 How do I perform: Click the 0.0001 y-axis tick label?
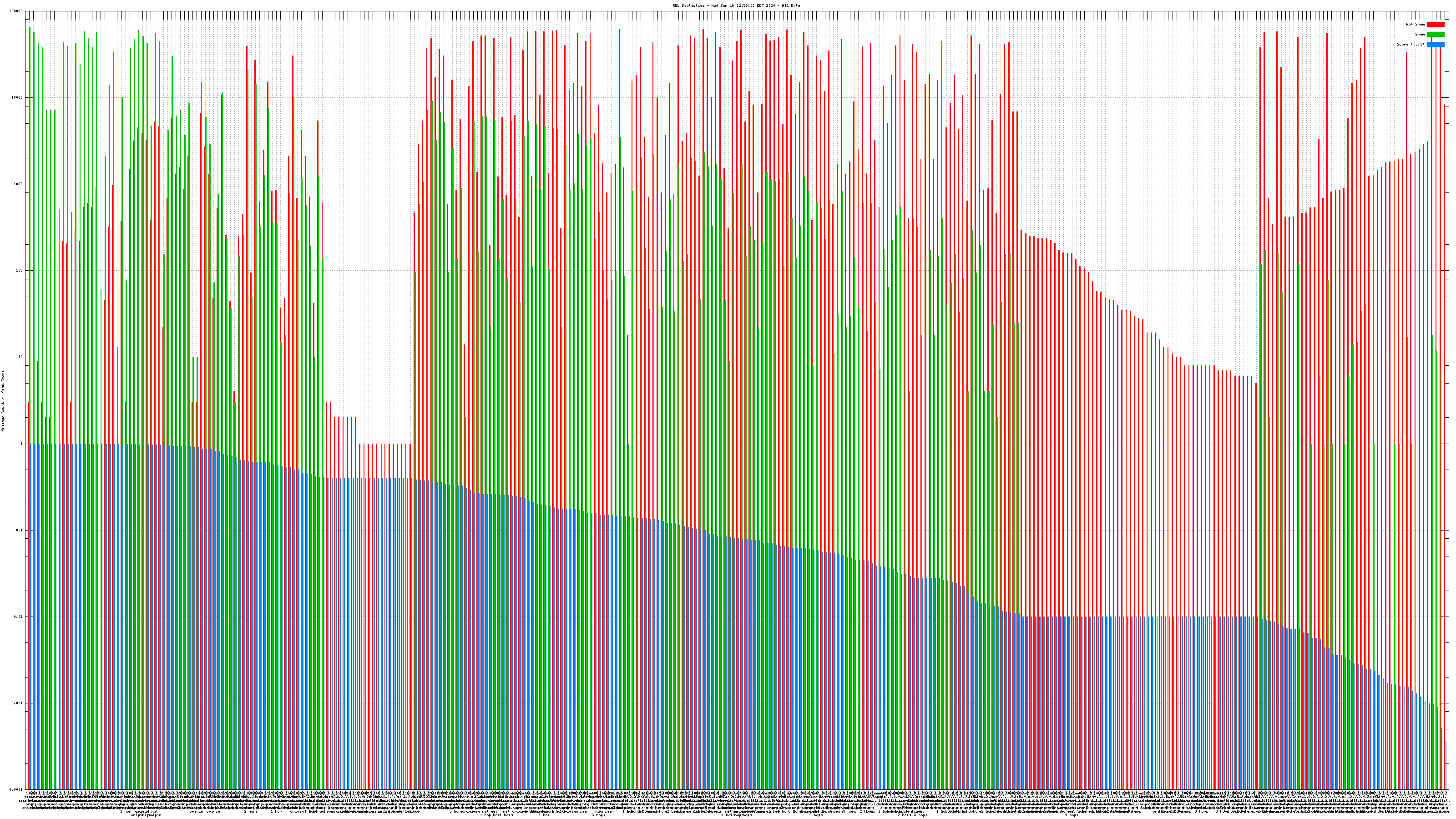(17, 789)
